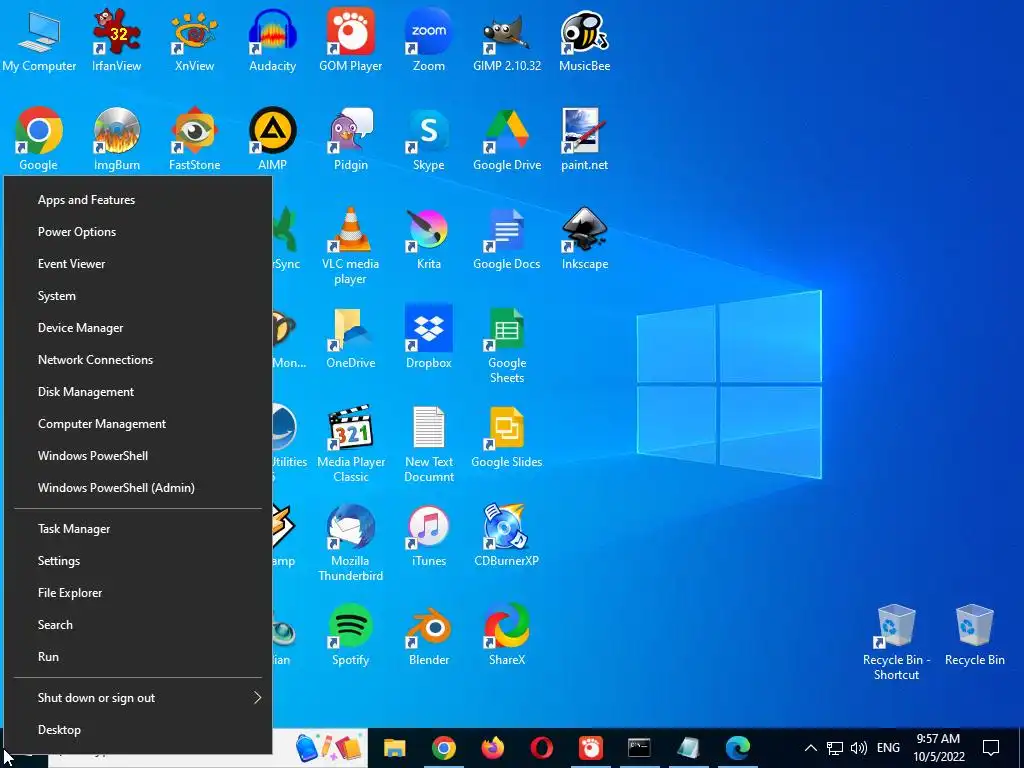The width and height of the screenshot is (1024, 768).
Task: Click the Opera taskbar icon
Action: pos(542,748)
